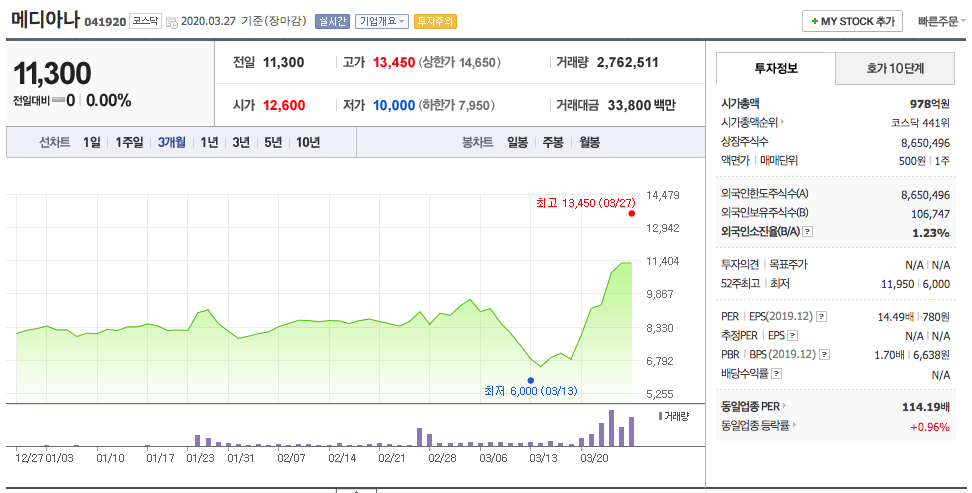Screen dimensions: 972x493
Task: Click the 코스닥 441위 ranking value
Action: (921, 123)
